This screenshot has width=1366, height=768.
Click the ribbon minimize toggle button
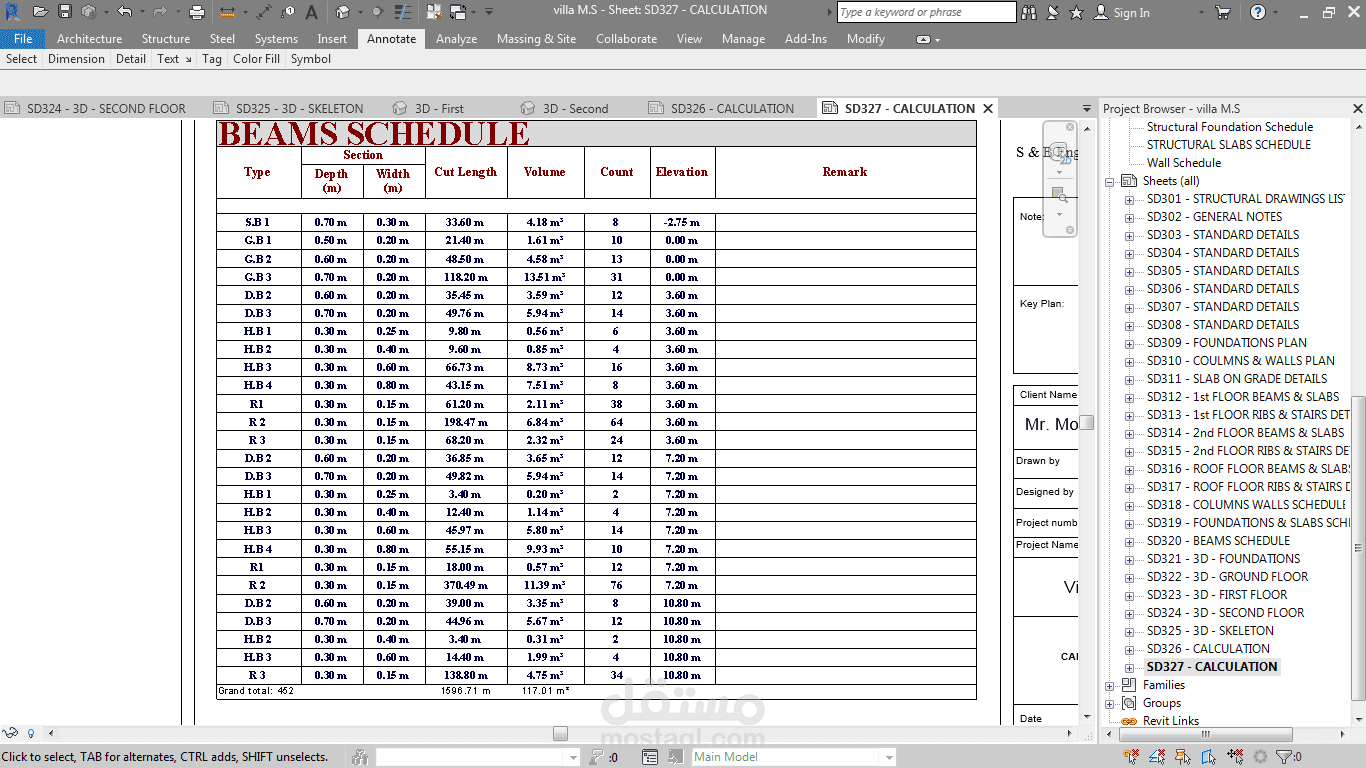pyautogui.click(x=922, y=39)
